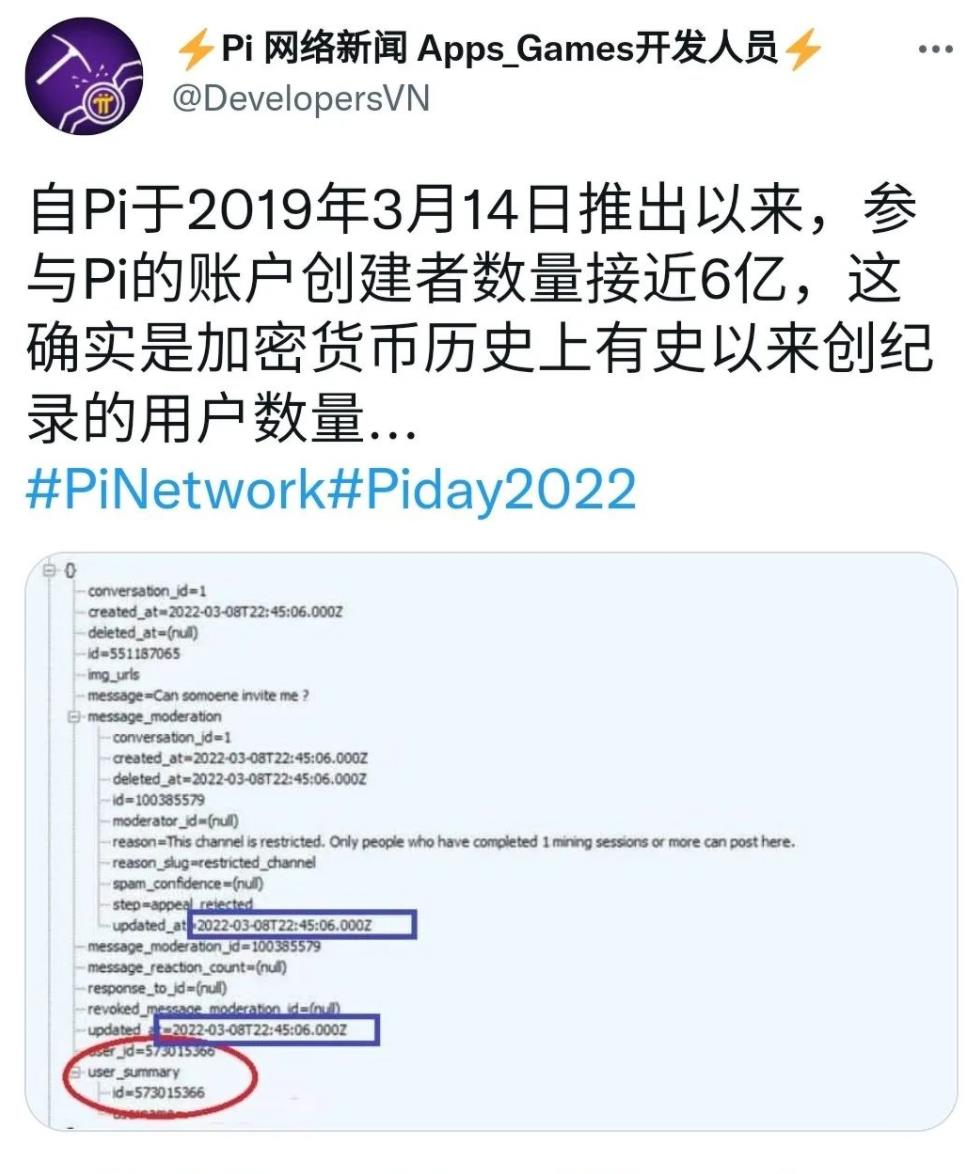
Task: Open the @DevelopersVN handle
Action: coord(301,99)
